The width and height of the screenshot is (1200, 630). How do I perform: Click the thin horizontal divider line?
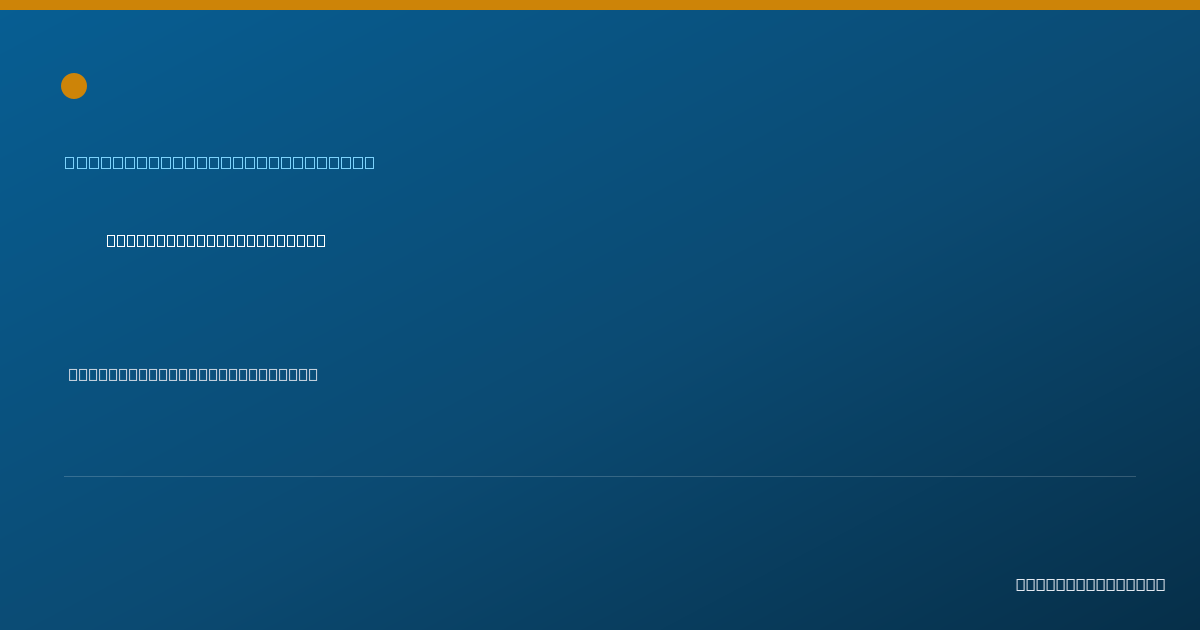pyautogui.click(x=600, y=476)
